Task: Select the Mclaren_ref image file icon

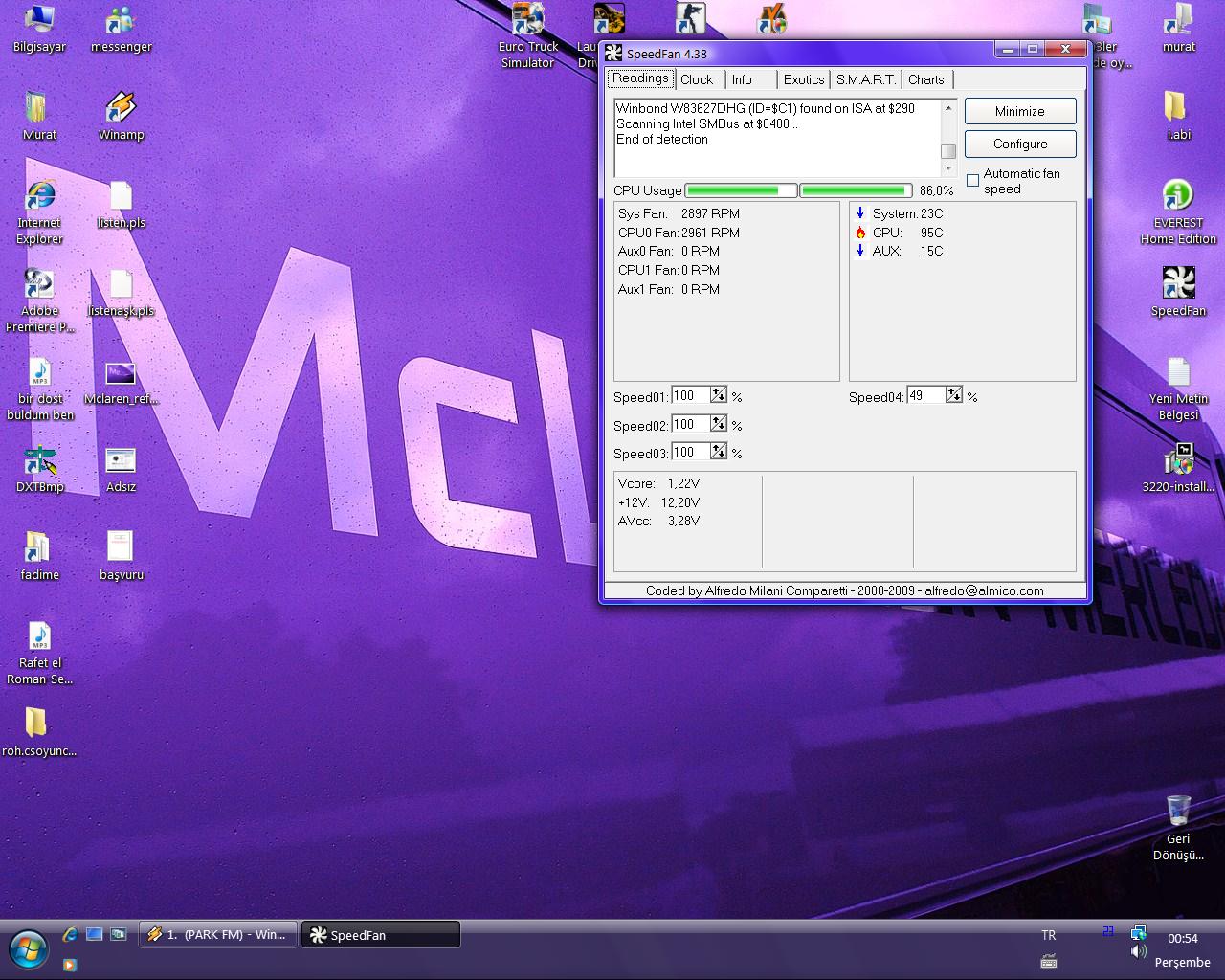Action: click(121, 380)
